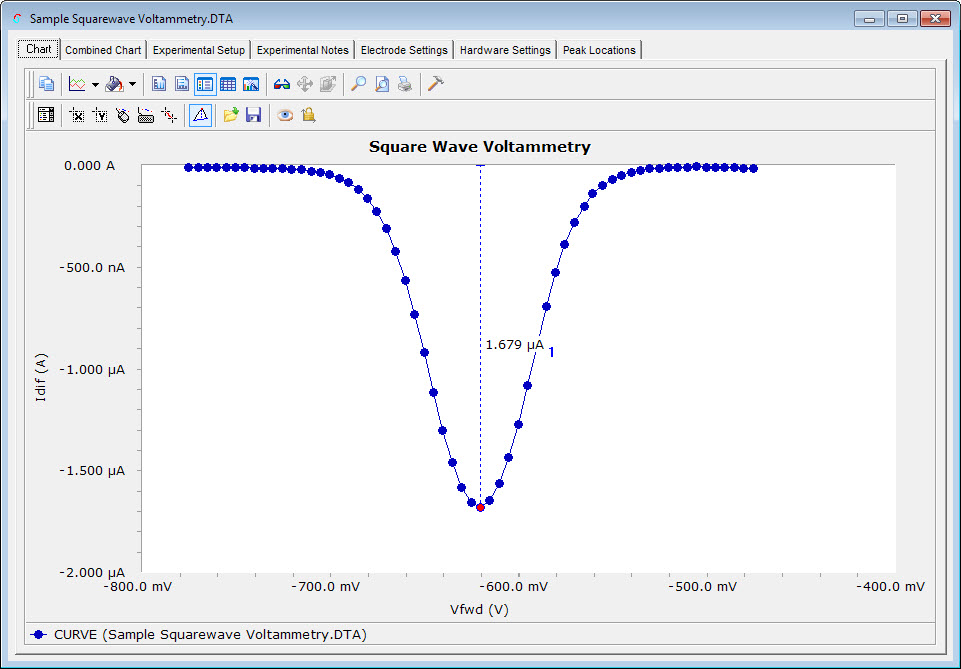Toggle the peak find triangle icon
The width and height of the screenshot is (961, 669).
(200, 115)
